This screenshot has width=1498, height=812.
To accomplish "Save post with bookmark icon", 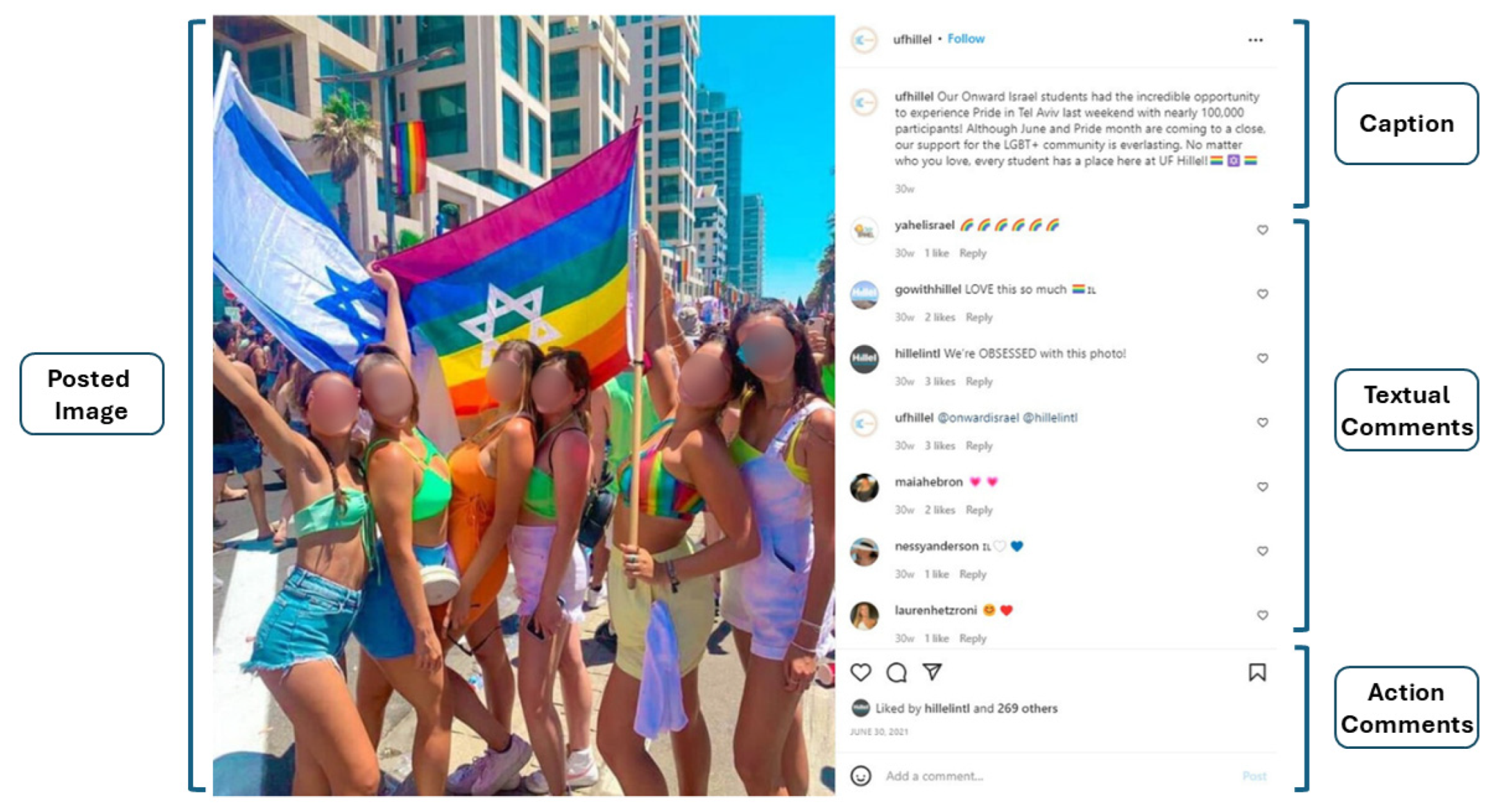I will pos(1257,672).
